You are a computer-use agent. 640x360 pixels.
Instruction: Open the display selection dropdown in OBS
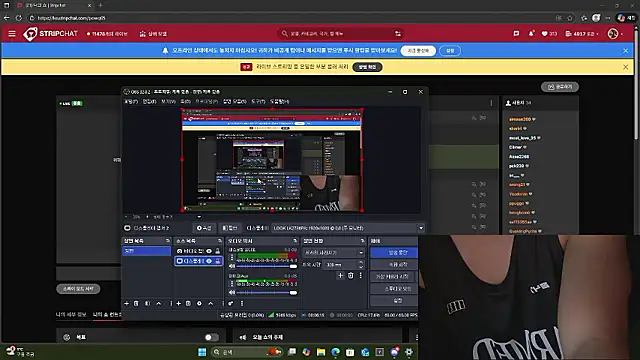348,228
